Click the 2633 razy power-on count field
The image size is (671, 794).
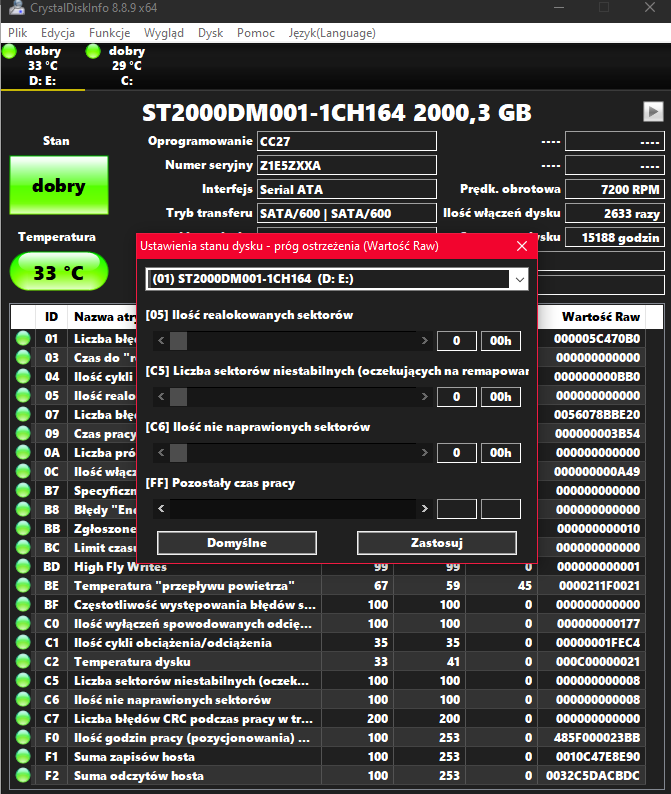615,213
